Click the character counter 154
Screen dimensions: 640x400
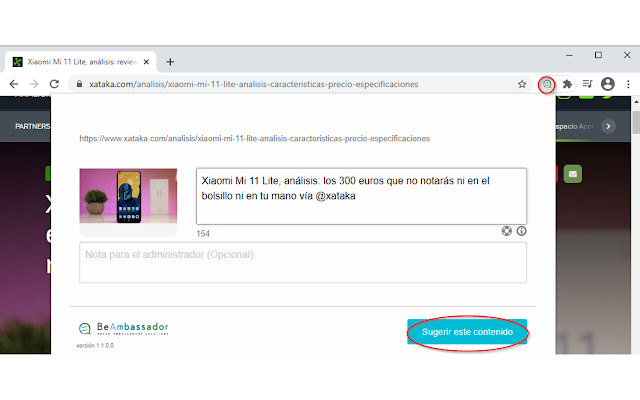pos(203,234)
